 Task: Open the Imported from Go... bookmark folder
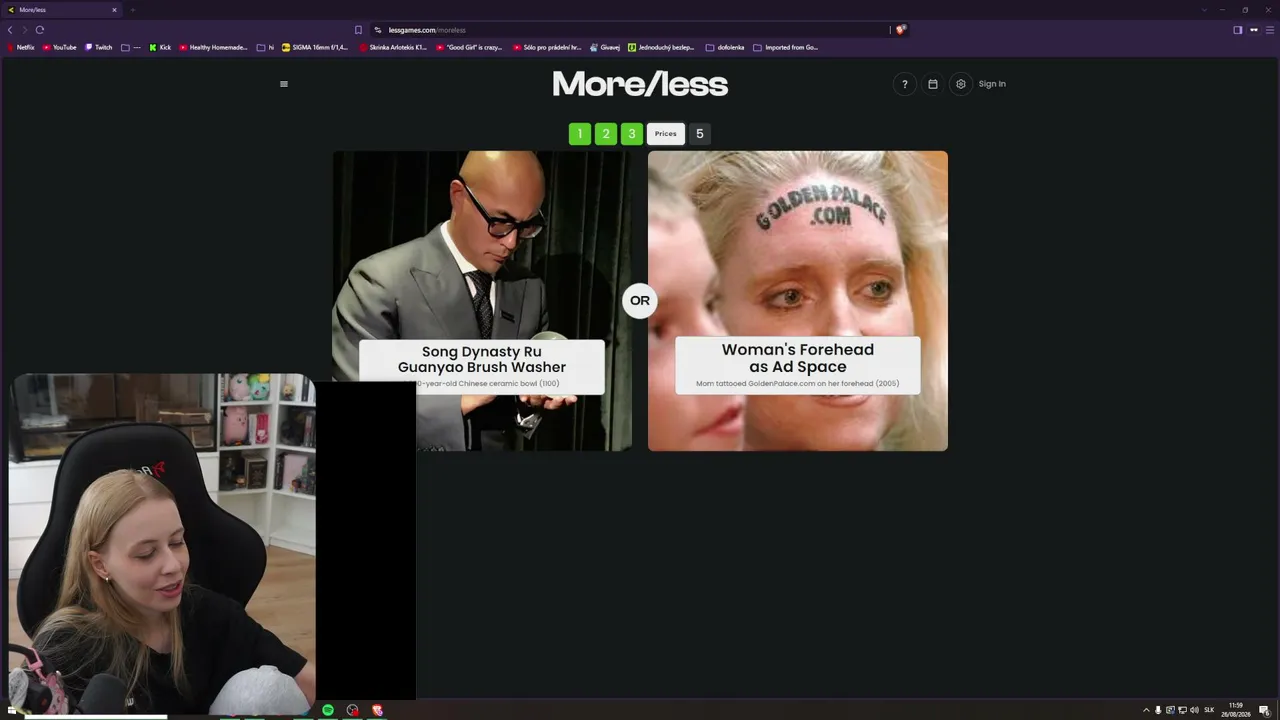click(786, 47)
